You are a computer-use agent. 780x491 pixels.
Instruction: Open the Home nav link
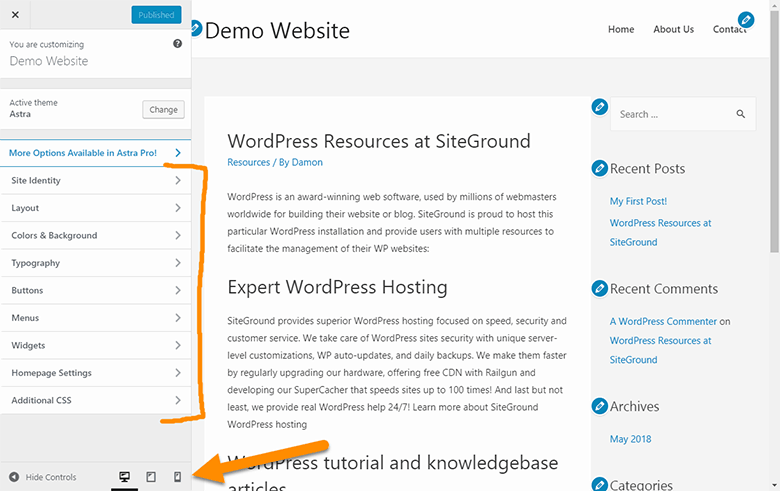[621, 29]
